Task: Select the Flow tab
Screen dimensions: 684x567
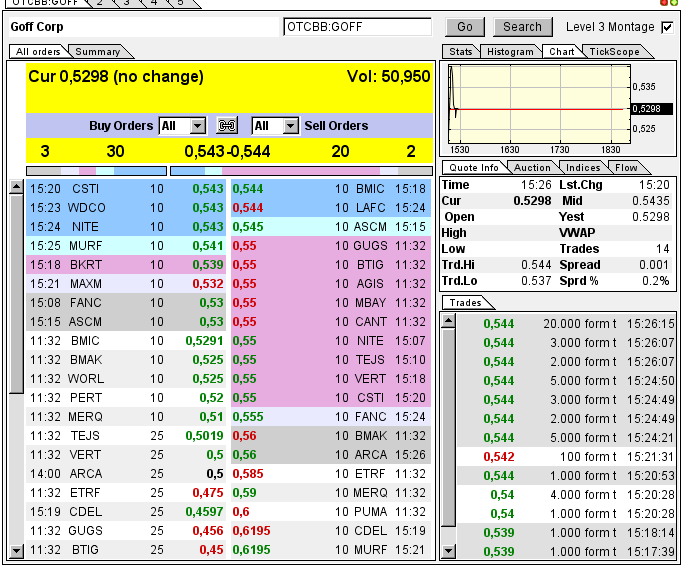Action: (x=626, y=167)
